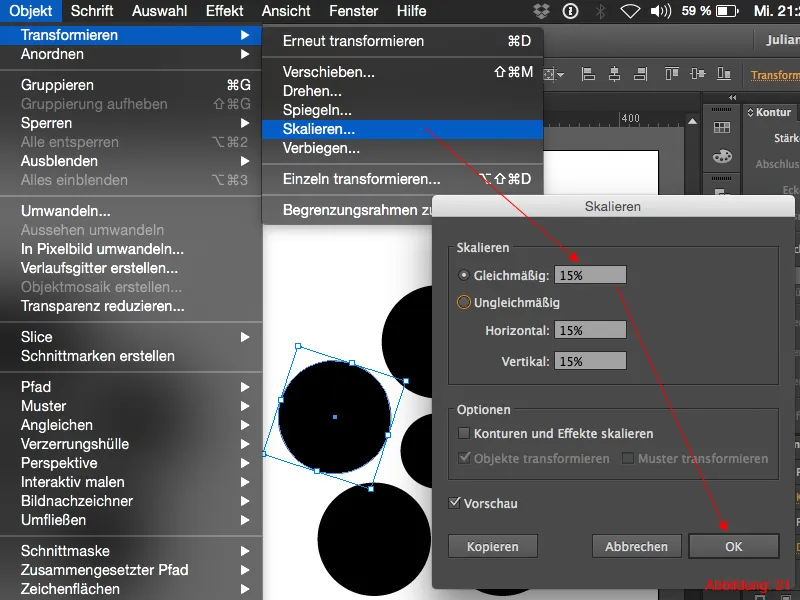Choose Drehen... submenu entry
Image resolution: width=800 pixels, height=600 pixels.
coord(402,91)
